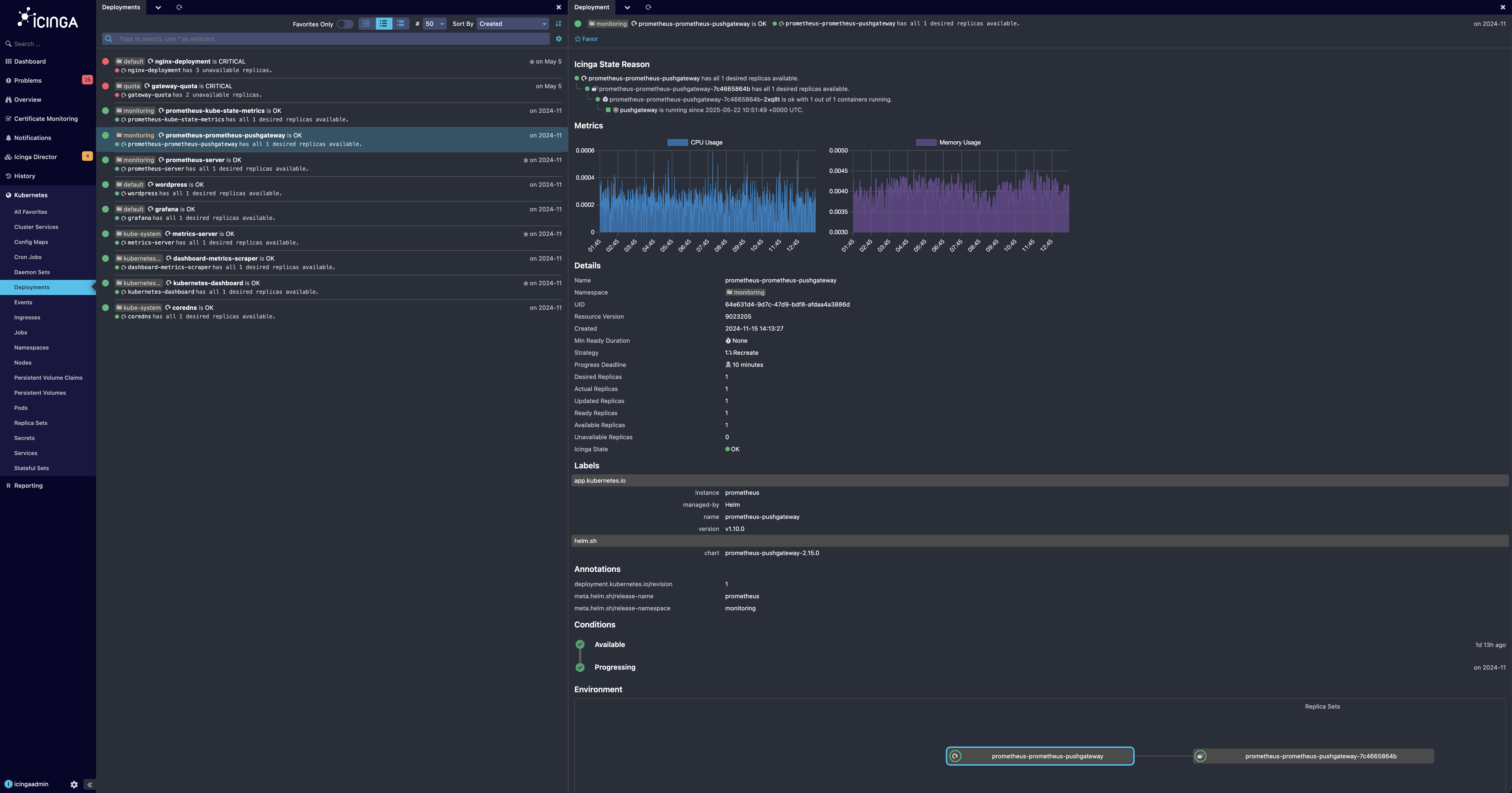This screenshot has height=793, width=1512.
Task: Reverse the sort direction with the Z-A icon
Action: point(558,23)
